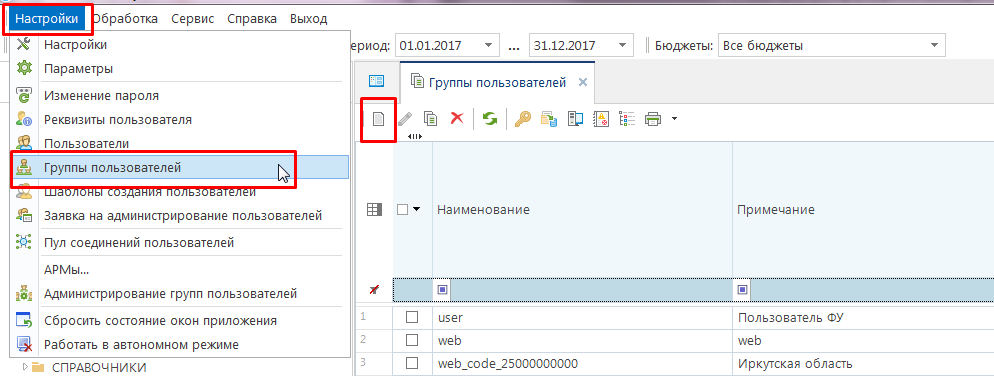This screenshot has height=376, width=994.
Task: Open the Обработка menu
Action: tap(125, 18)
